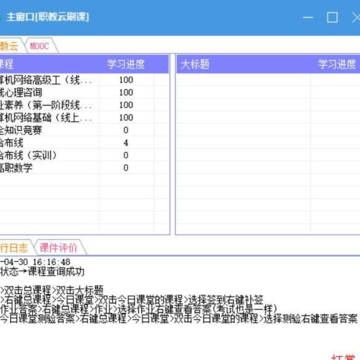360x360 pixels.
Task: Click the 选择测验右键查看答案 instruction line
Action: coord(179,319)
